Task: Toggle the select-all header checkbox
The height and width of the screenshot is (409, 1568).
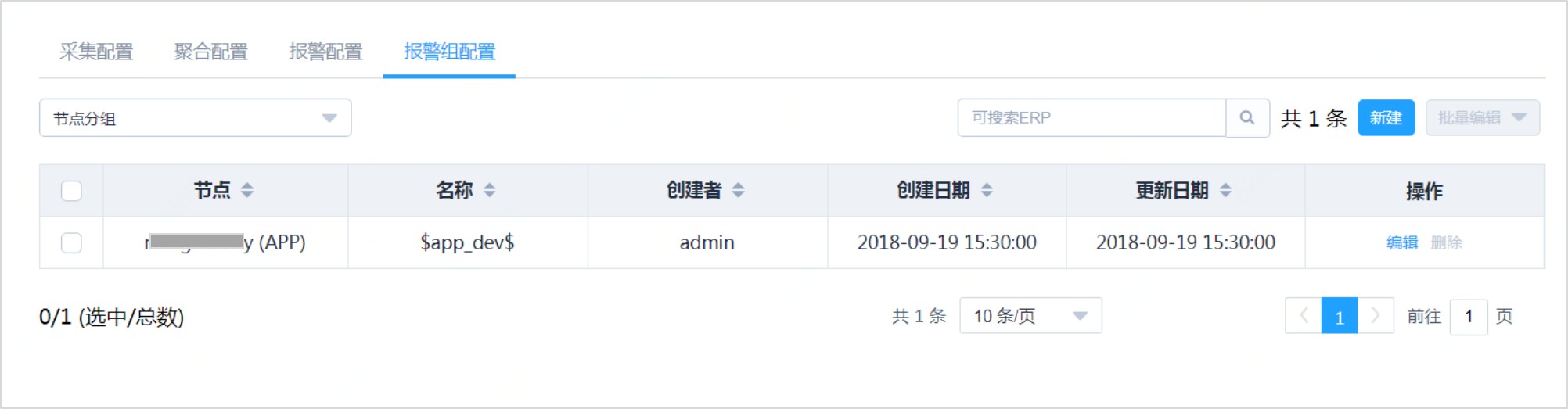Action: (71, 191)
